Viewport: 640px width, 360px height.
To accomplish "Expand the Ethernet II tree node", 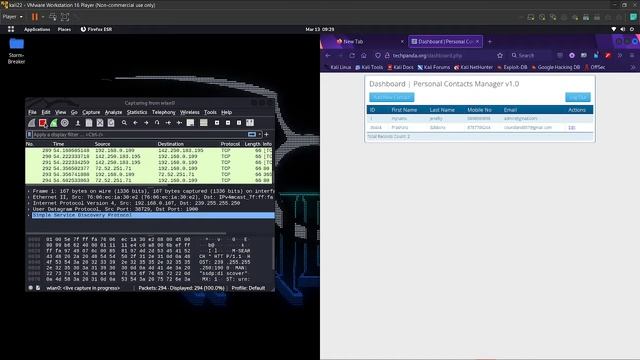I will pyautogui.click(x=29, y=197).
